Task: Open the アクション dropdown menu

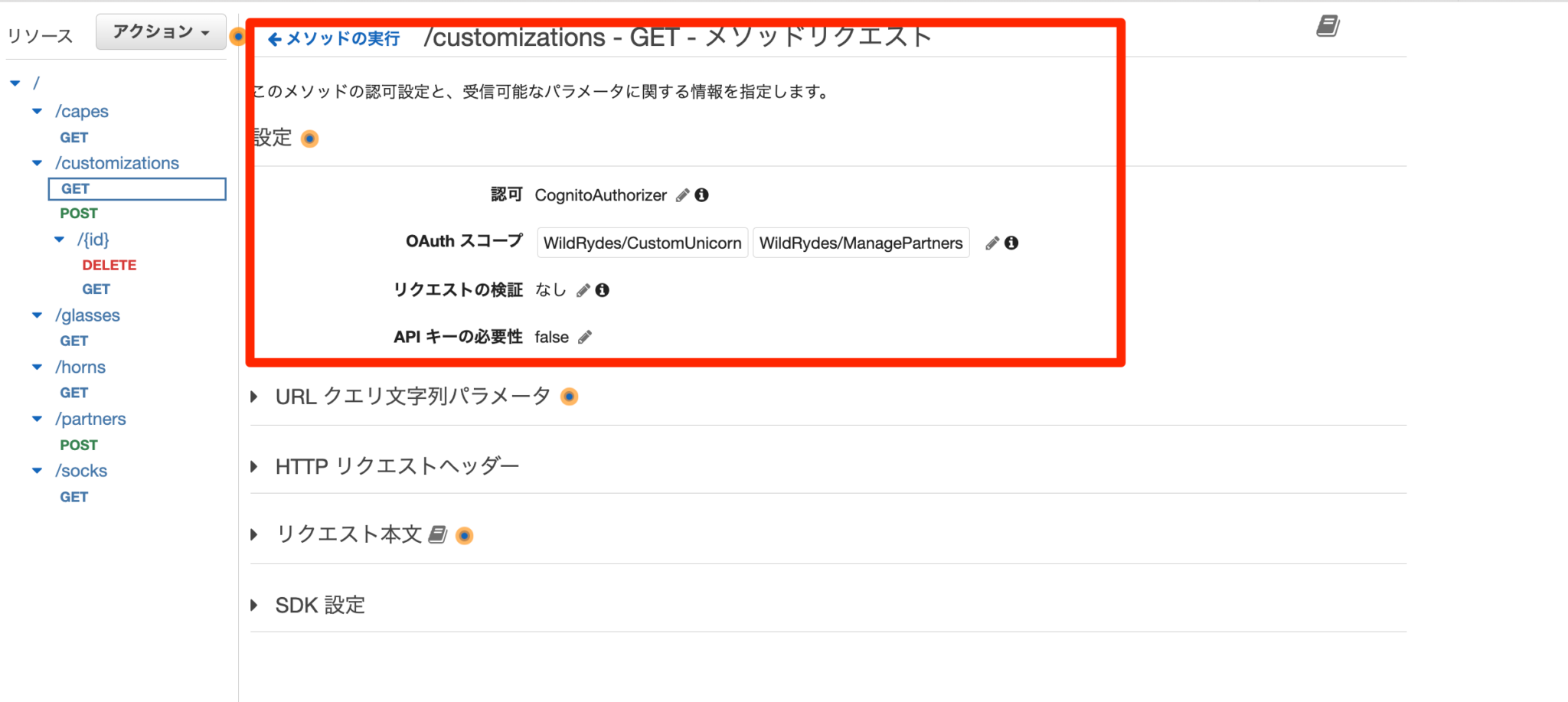Action: (x=160, y=32)
